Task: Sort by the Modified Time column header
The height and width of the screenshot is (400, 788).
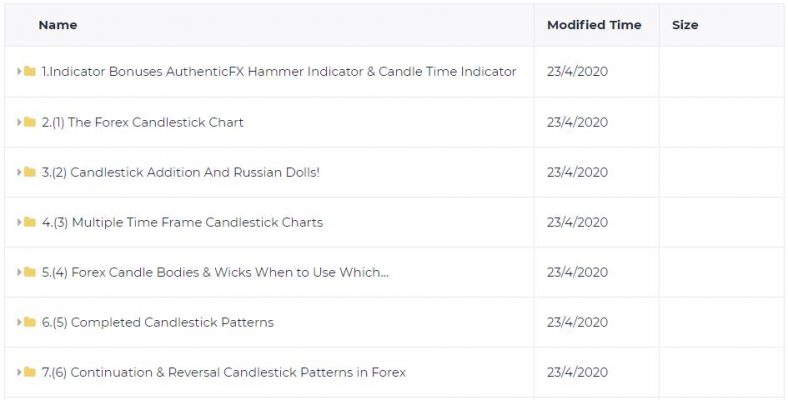Action: click(594, 25)
